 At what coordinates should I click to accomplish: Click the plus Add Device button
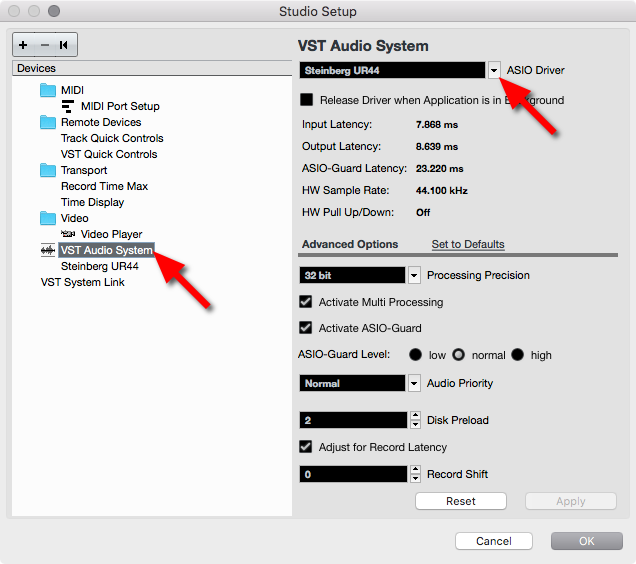click(23, 45)
